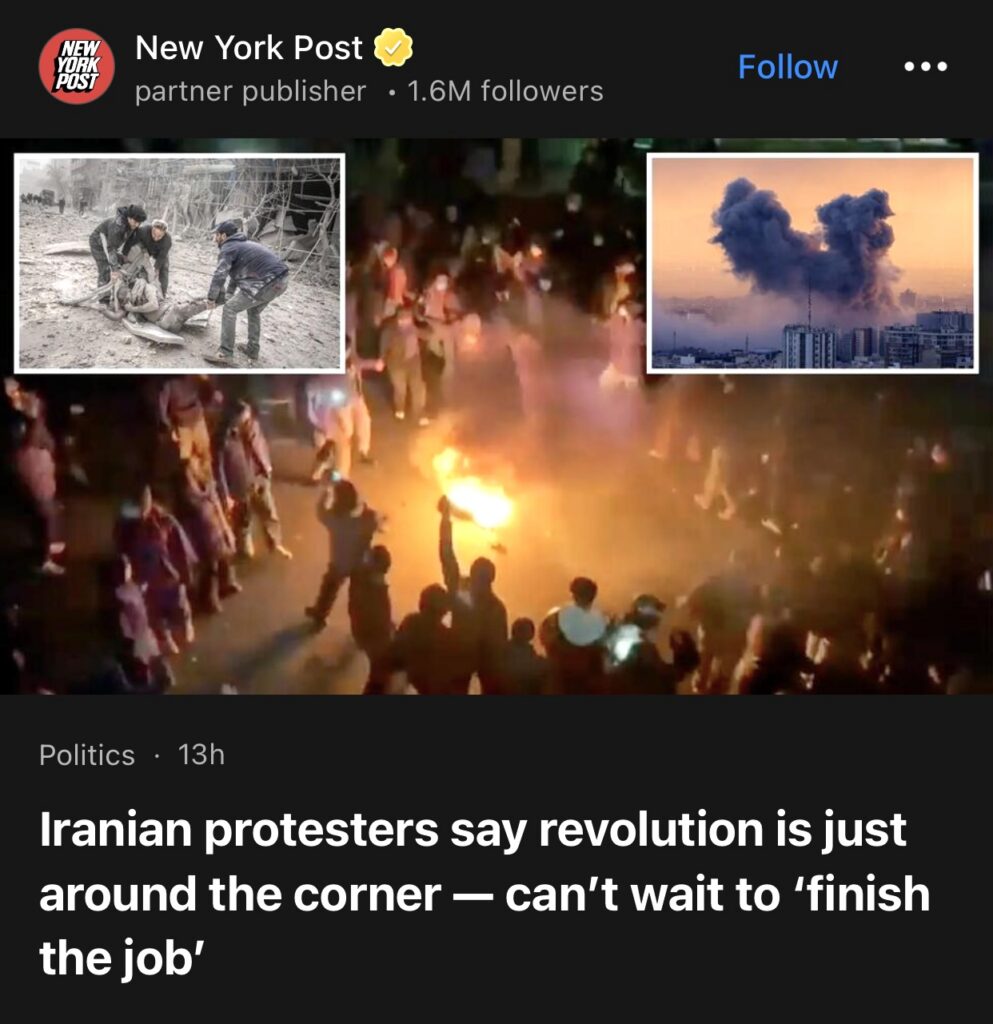This screenshot has height=1024, width=993.
Task: Click the gold verified badge icon
Action: (393, 48)
